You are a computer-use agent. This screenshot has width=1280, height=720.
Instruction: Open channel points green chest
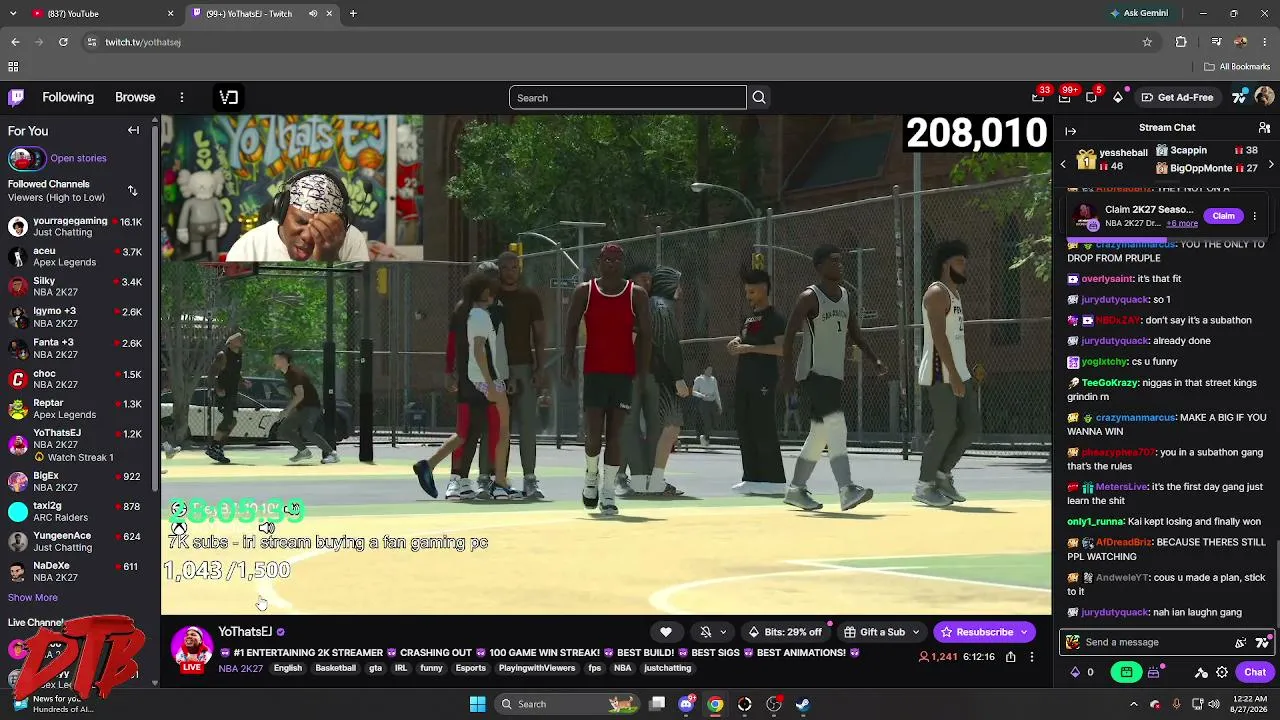pyautogui.click(x=1127, y=672)
